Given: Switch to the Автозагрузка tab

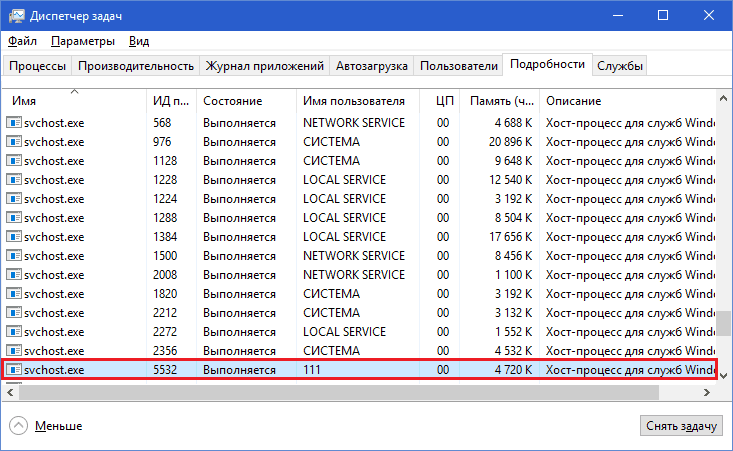Looking at the screenshot, I should pyautogui.click(x=372, y=66).
